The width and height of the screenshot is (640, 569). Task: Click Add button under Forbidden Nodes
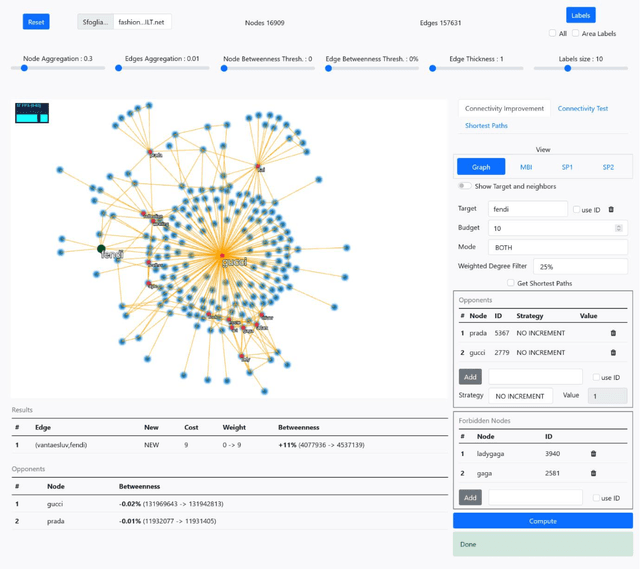point(470,498)
